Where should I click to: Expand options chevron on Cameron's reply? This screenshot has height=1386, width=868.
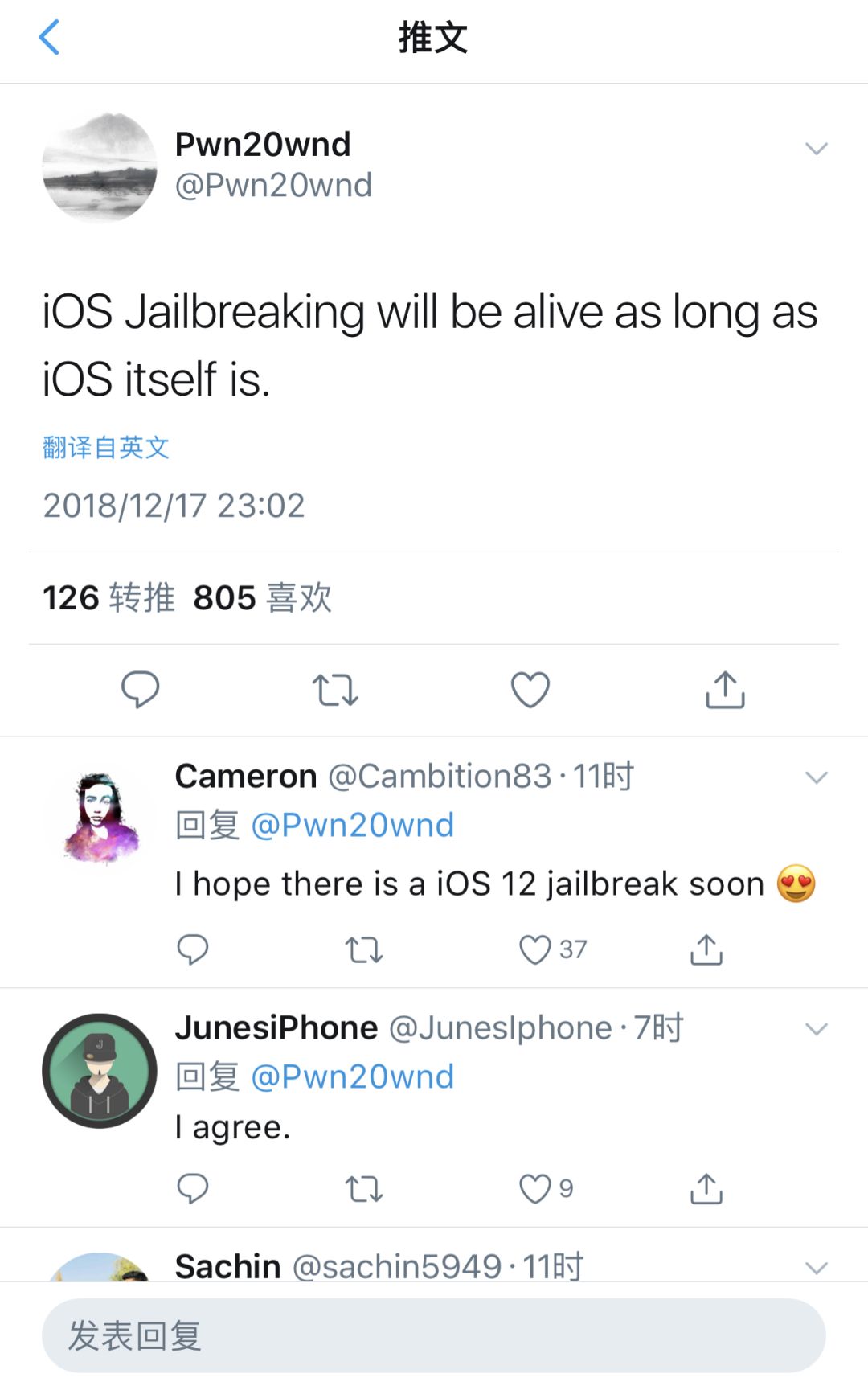tap(817, 777)
